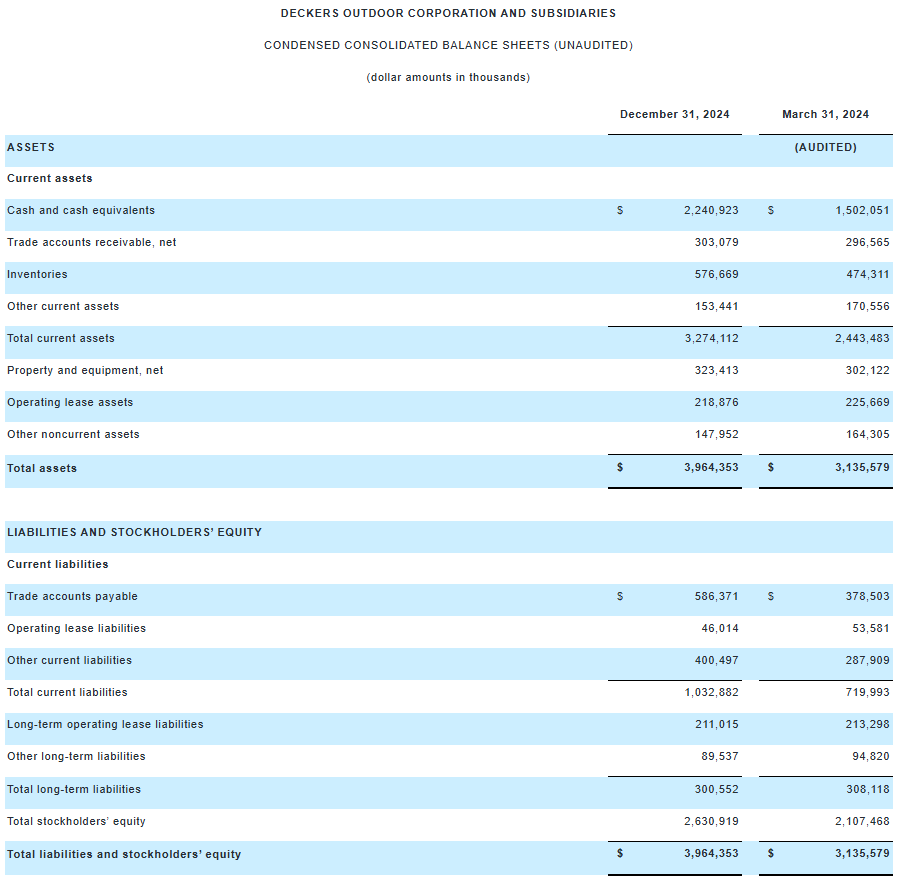The width and height of the screenshot is (898, 880).
Task: Click long-term lease value 211,015
Action: pos(716,725)
